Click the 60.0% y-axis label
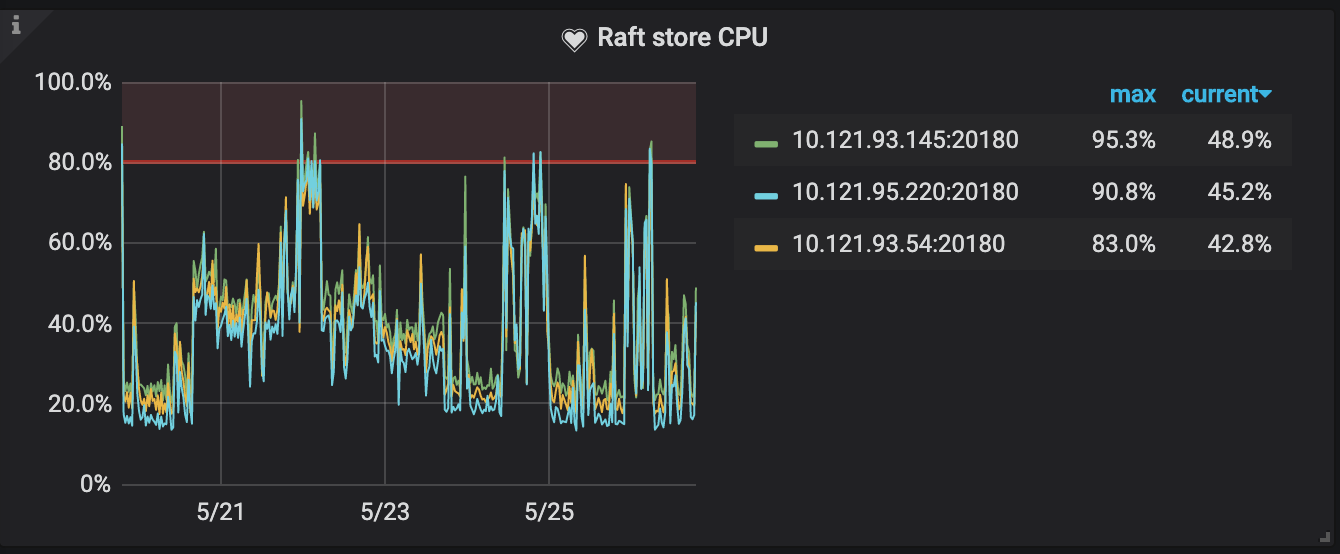 79,243
